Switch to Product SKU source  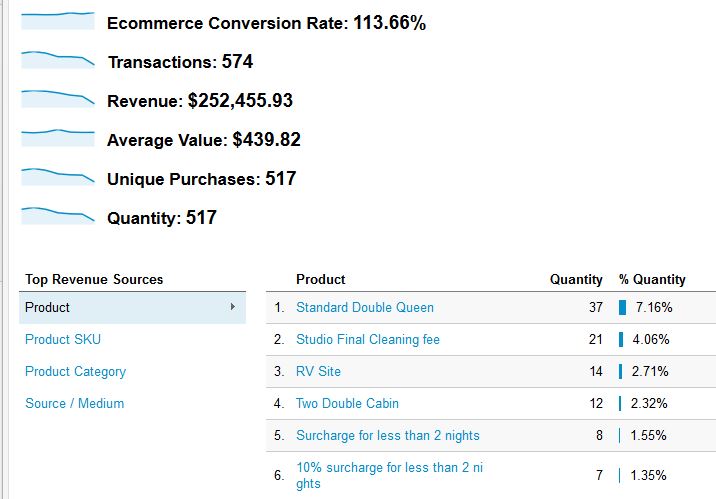(x=63, y=339)
